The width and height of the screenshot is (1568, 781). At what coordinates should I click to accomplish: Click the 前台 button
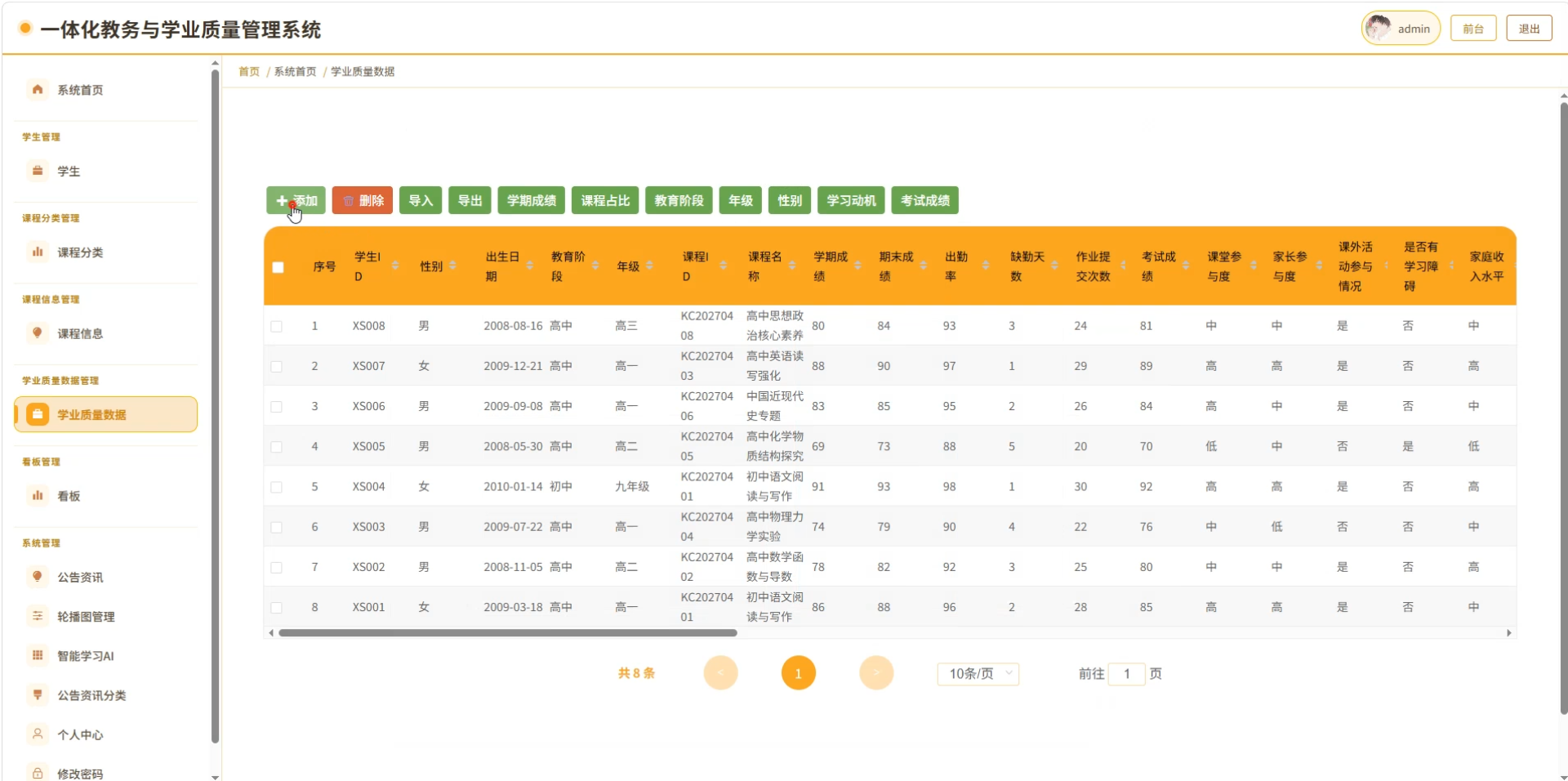pyautogui.click(x=1473, y=28)
